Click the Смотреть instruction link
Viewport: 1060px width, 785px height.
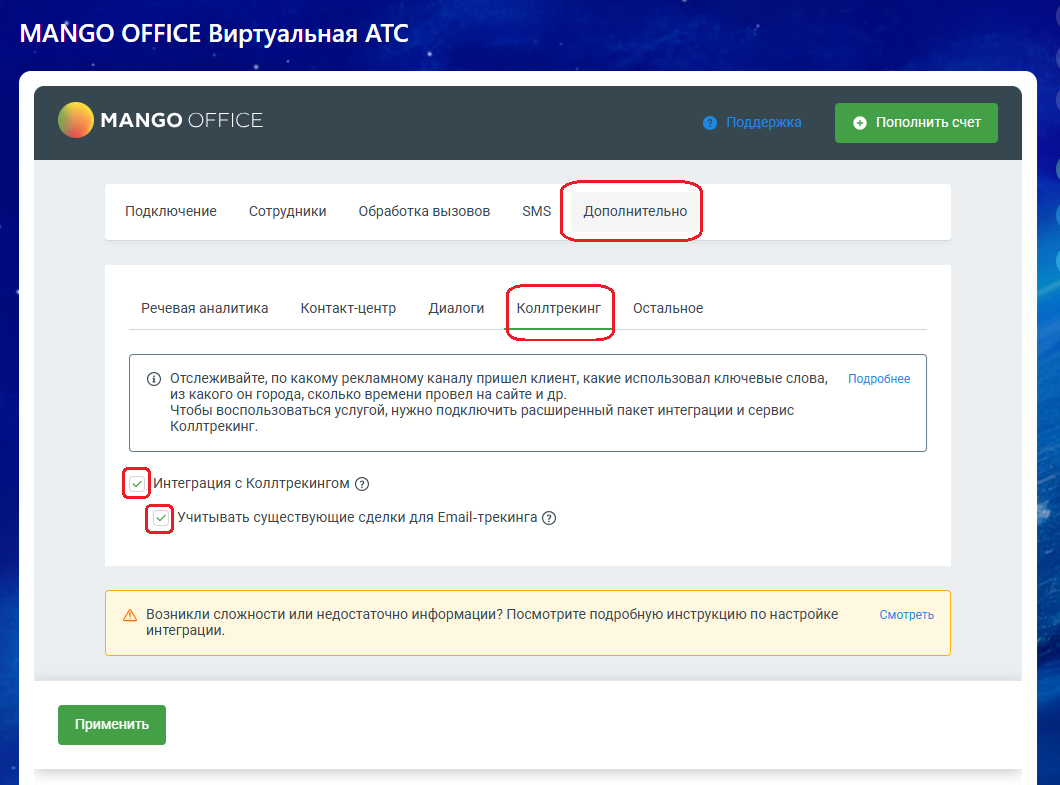point(906,615)
